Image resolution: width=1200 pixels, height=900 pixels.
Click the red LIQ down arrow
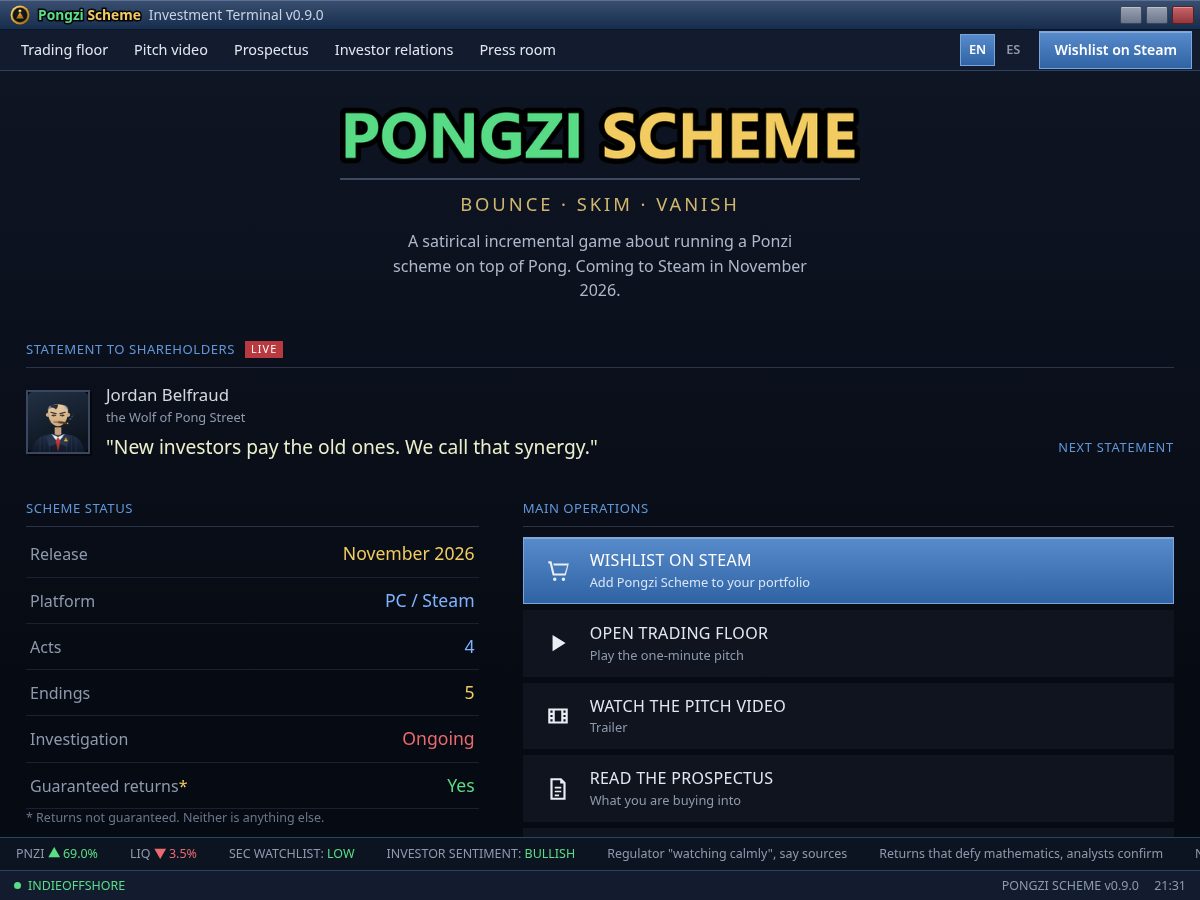click(x=160, y=854)
